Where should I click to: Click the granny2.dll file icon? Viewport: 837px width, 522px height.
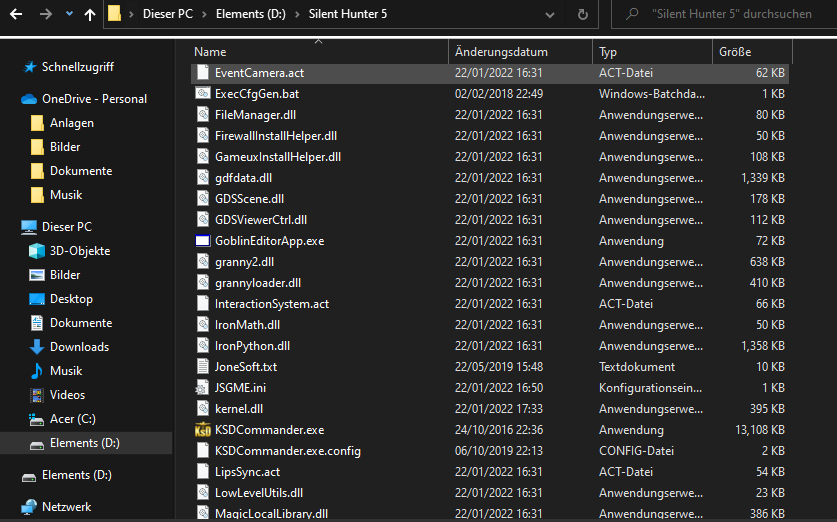(x=203, y=262)
